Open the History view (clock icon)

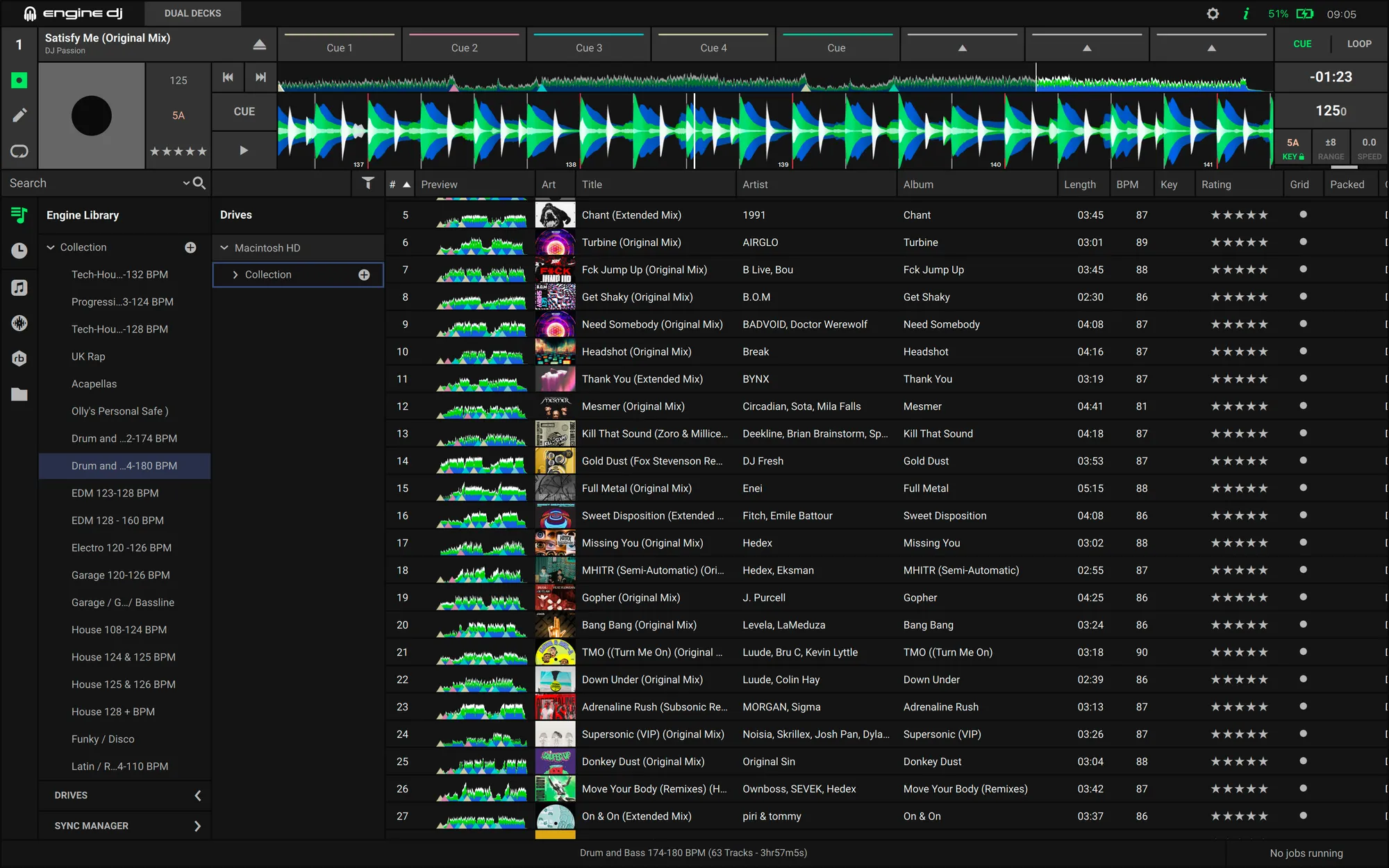tap(19, 251)
